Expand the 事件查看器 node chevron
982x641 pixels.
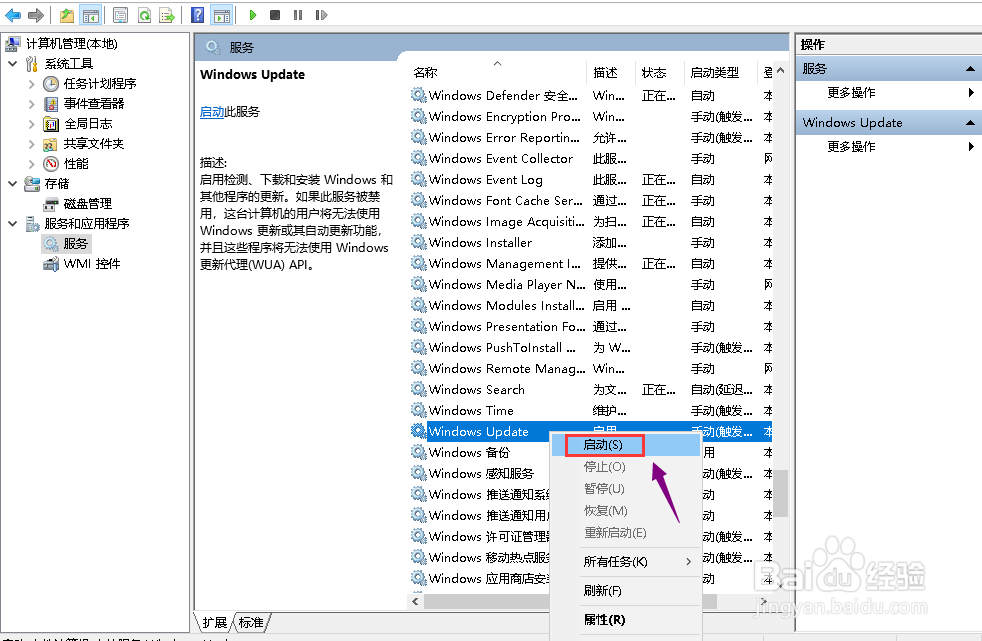click(31, 104)
